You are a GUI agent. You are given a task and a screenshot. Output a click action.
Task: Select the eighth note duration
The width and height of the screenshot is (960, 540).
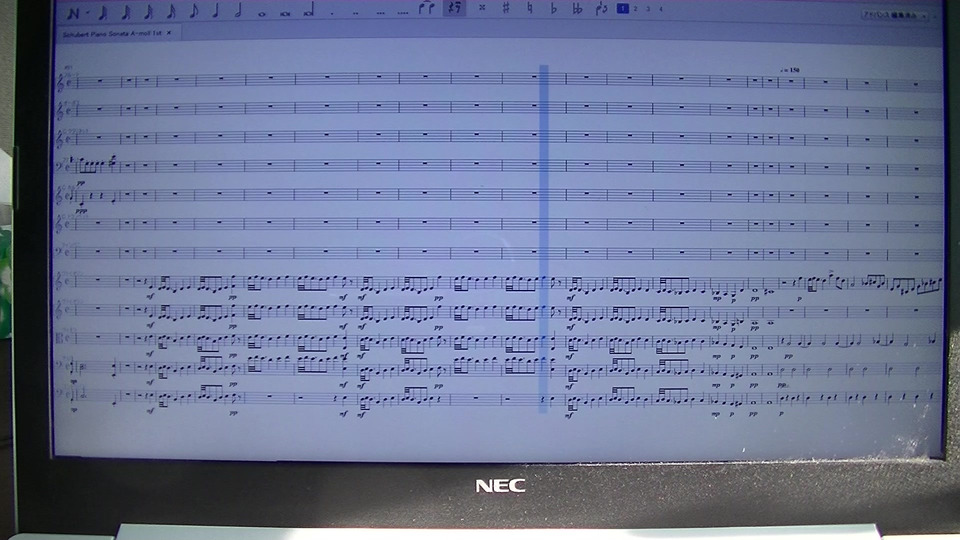click(x=194, y=11)
